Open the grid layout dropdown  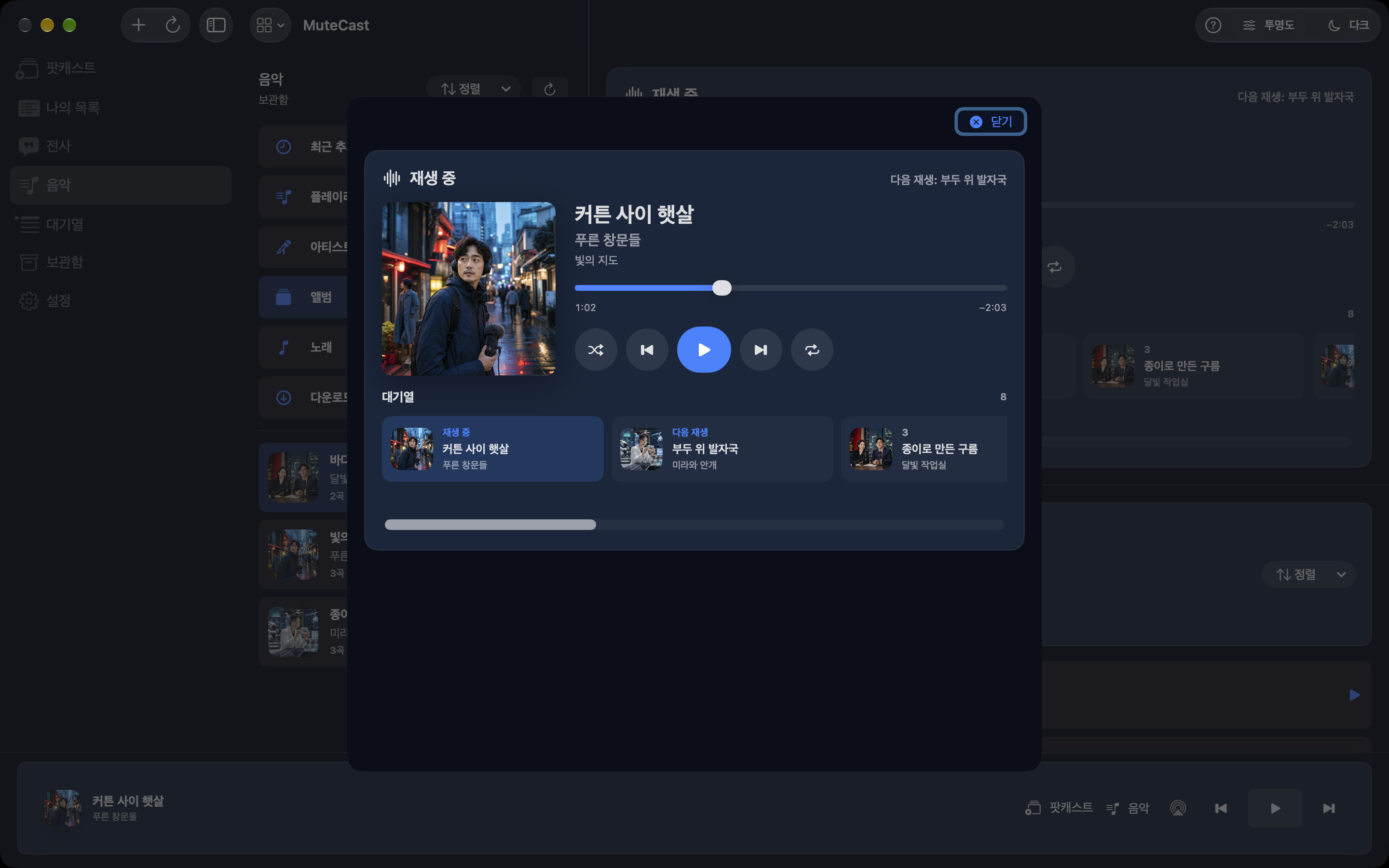click(271, 25)
